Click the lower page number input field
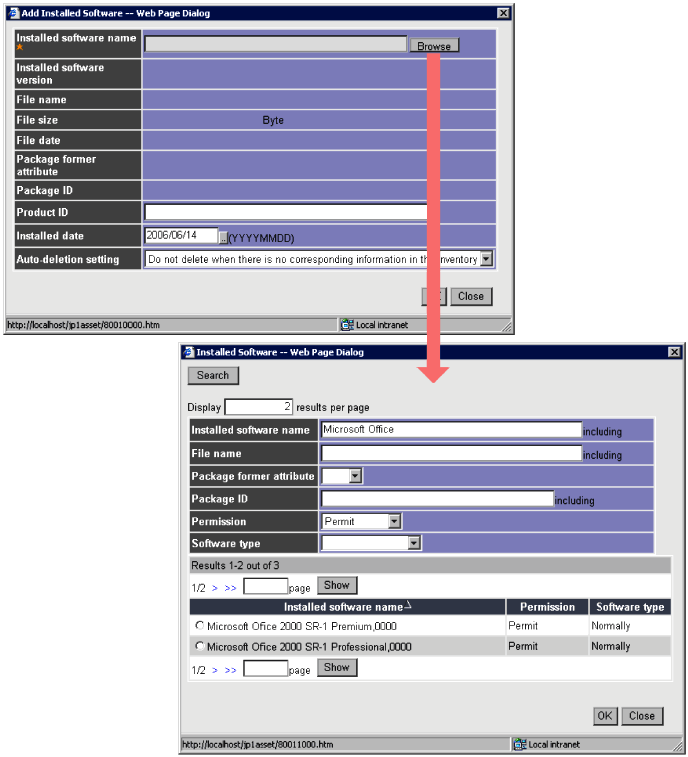The width and height of the screenshot is (688, 757). pyautogui.click(x=266, y=669)
